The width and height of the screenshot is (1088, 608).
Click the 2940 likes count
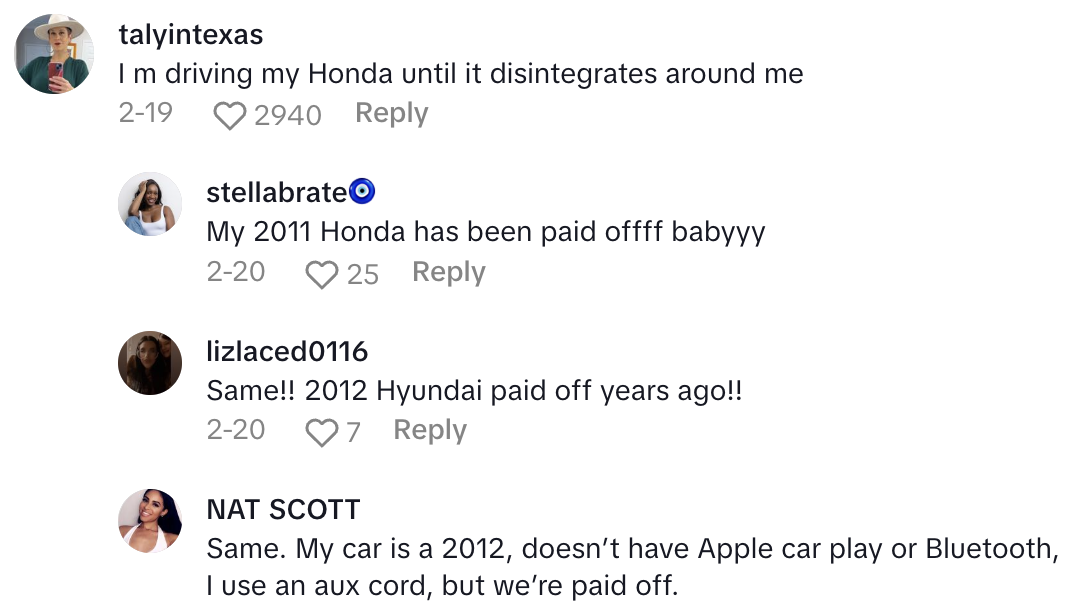(287, 116)
